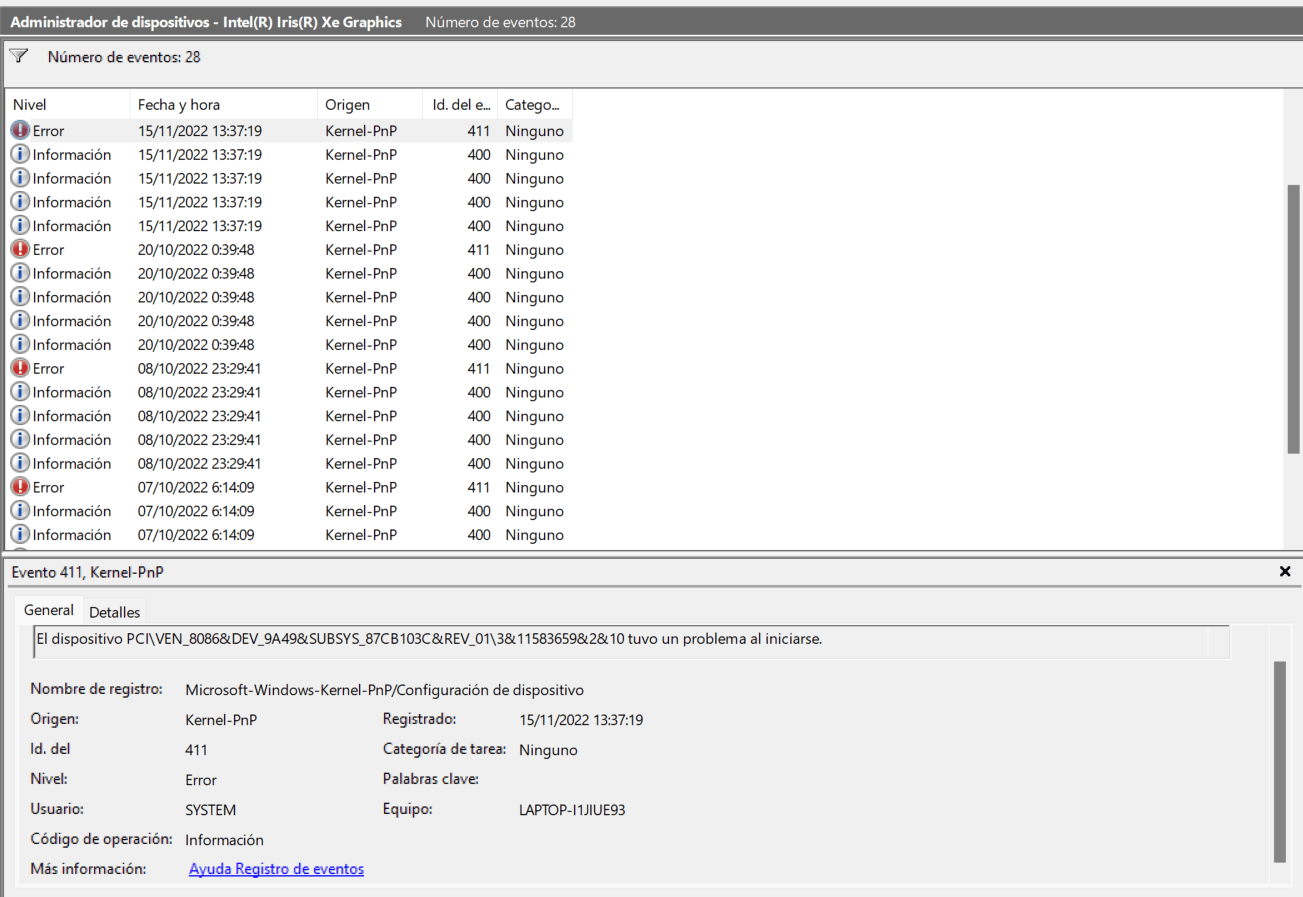This screenshot has width=1303, height=897.
Task: Click the 411 ID cell dated 08/10/2022
Action: coord(478,368)
